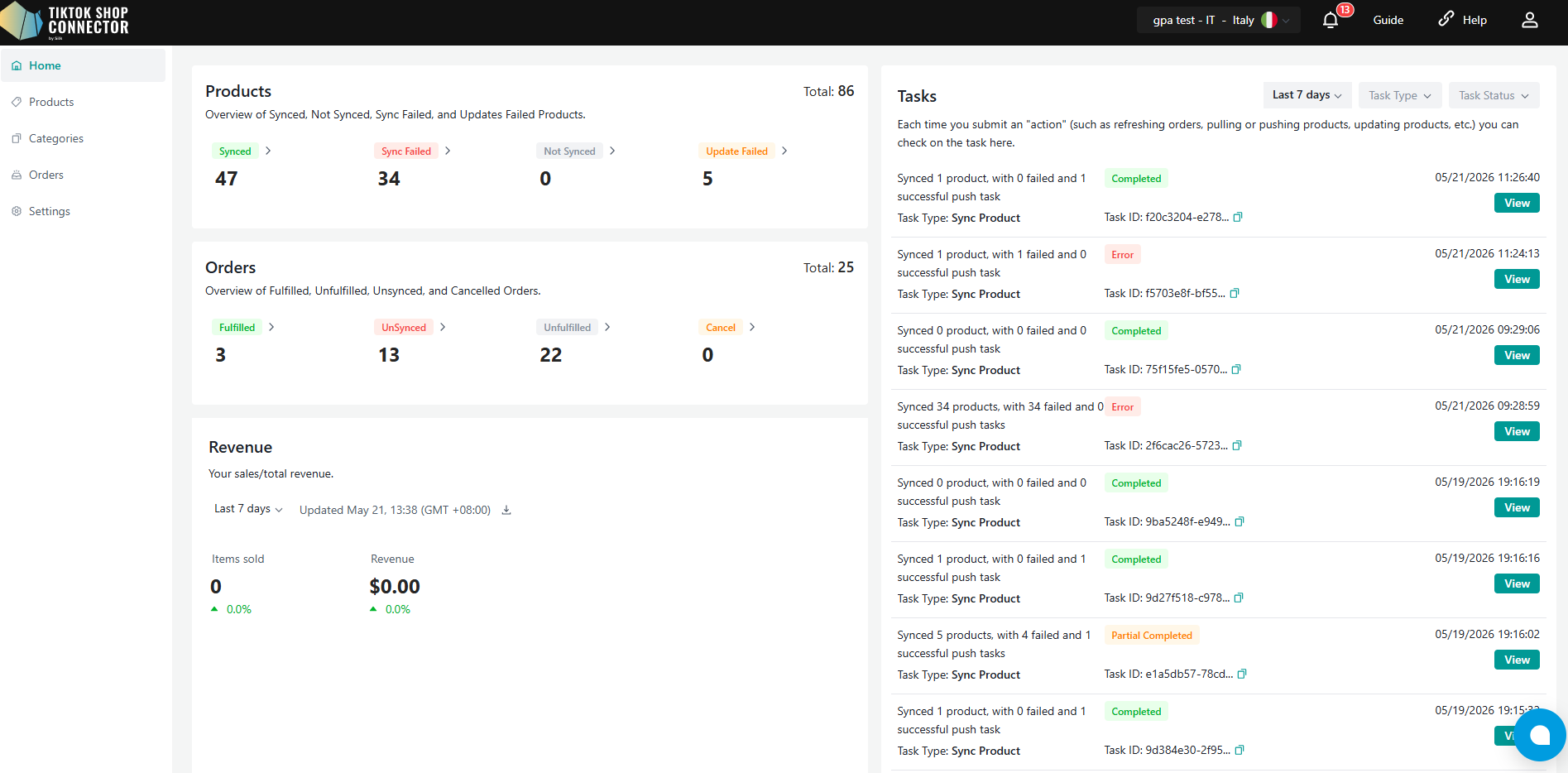Open Settings in the sidebar
The width and height of the screenshot is (1568, 773).
coord(83,211)
